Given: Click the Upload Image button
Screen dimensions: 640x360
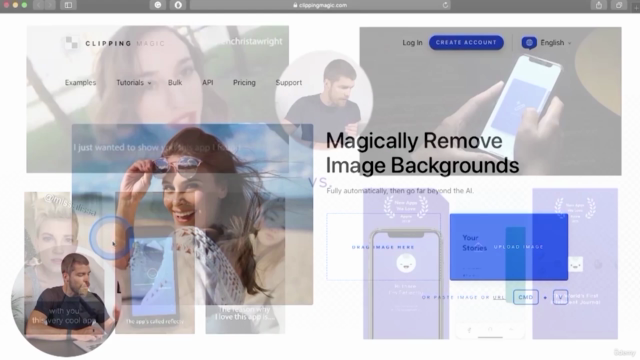Looking at the screenshot, I should pos(509,247).
